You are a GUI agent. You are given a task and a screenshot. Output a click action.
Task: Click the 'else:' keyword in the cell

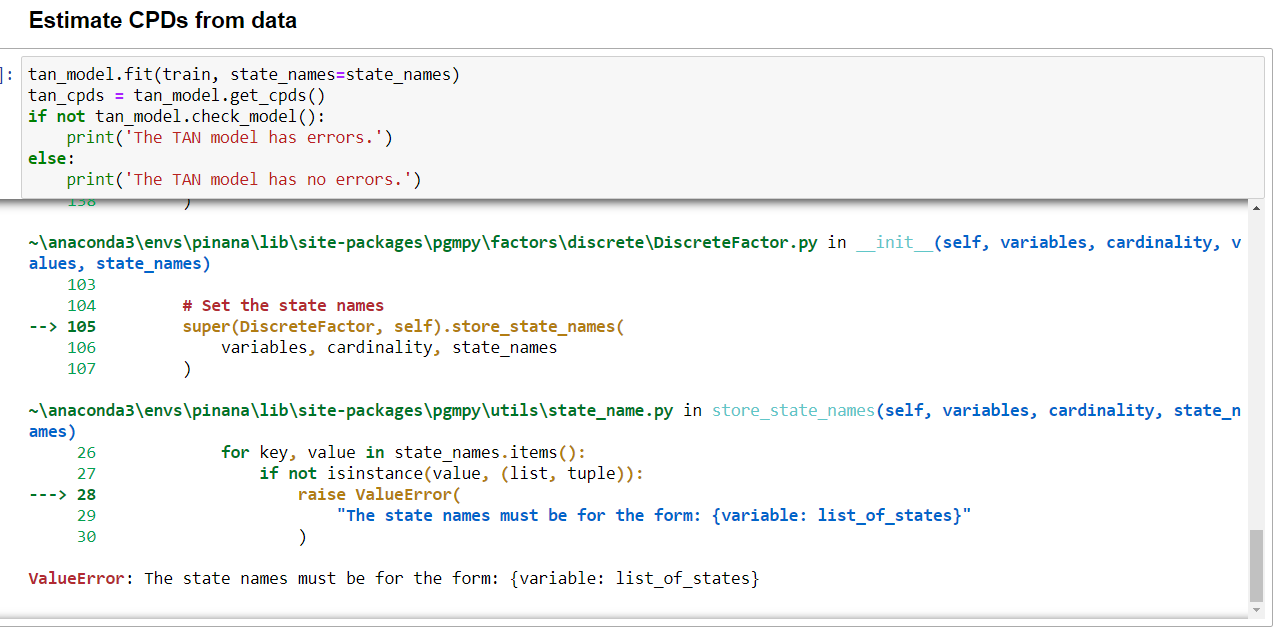52,159
